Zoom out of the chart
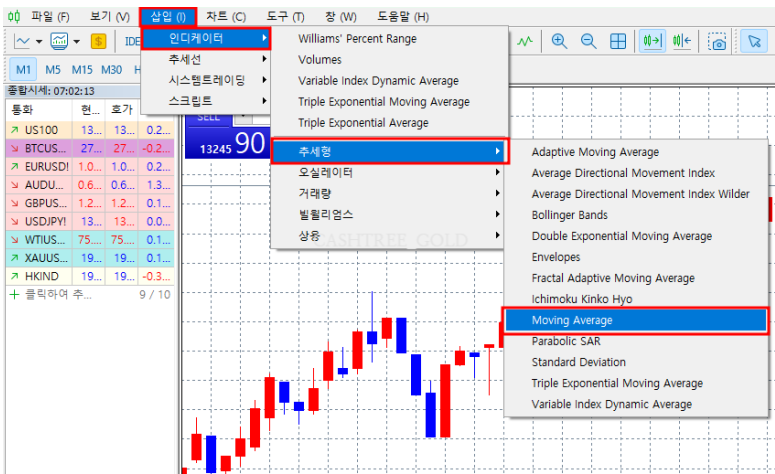The height and width of the screenshot is (474, 775). point(588,41)
